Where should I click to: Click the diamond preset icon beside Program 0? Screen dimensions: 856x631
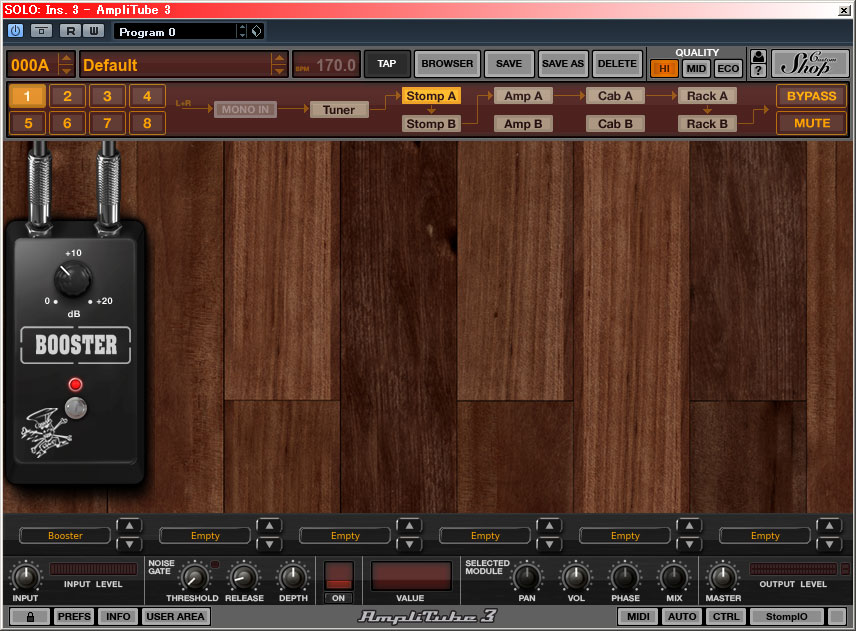pyautogui.click(x=257, y=31)
